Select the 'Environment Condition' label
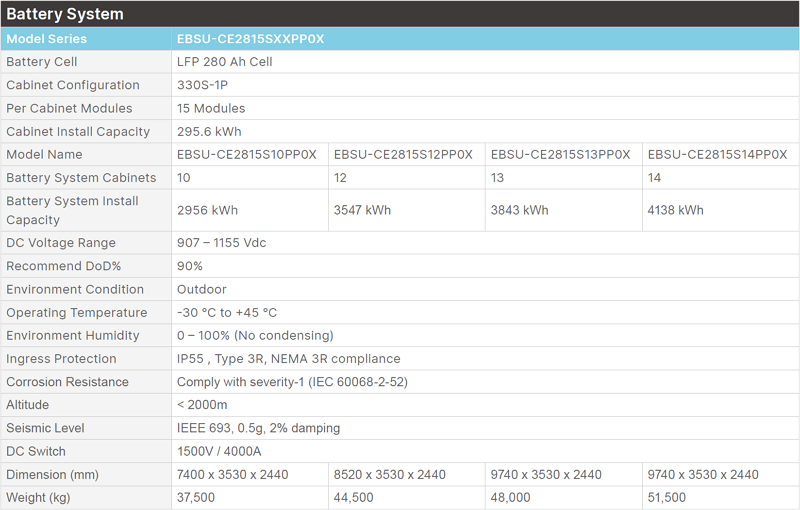 tap(75, 290)
